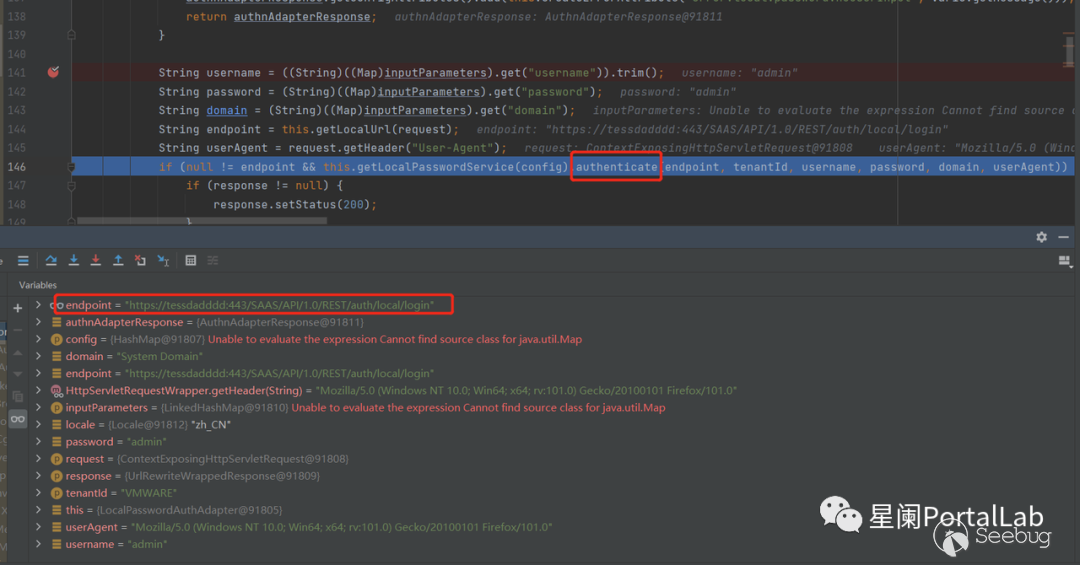Screen dimensions: 1080x565
Task: Click line number 146 in the gutter
Action: 16,167
